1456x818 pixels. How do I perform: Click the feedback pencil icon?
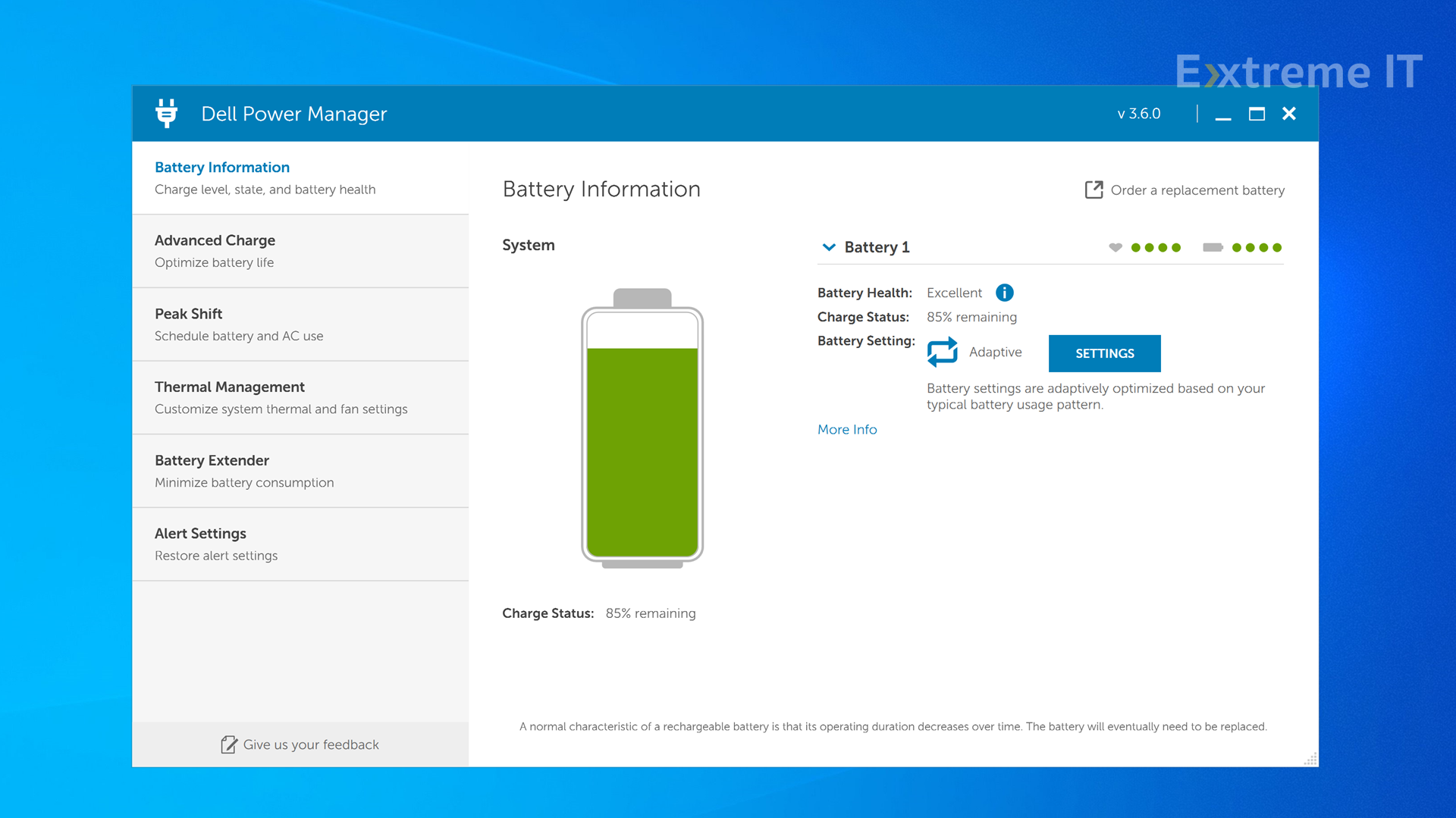click(228, 744)
